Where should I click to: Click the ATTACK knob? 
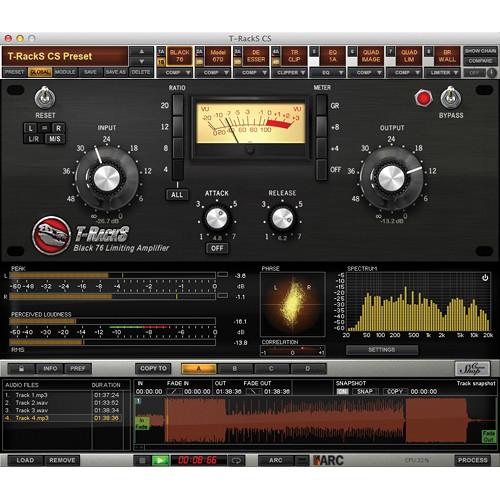tap(217, 219)
